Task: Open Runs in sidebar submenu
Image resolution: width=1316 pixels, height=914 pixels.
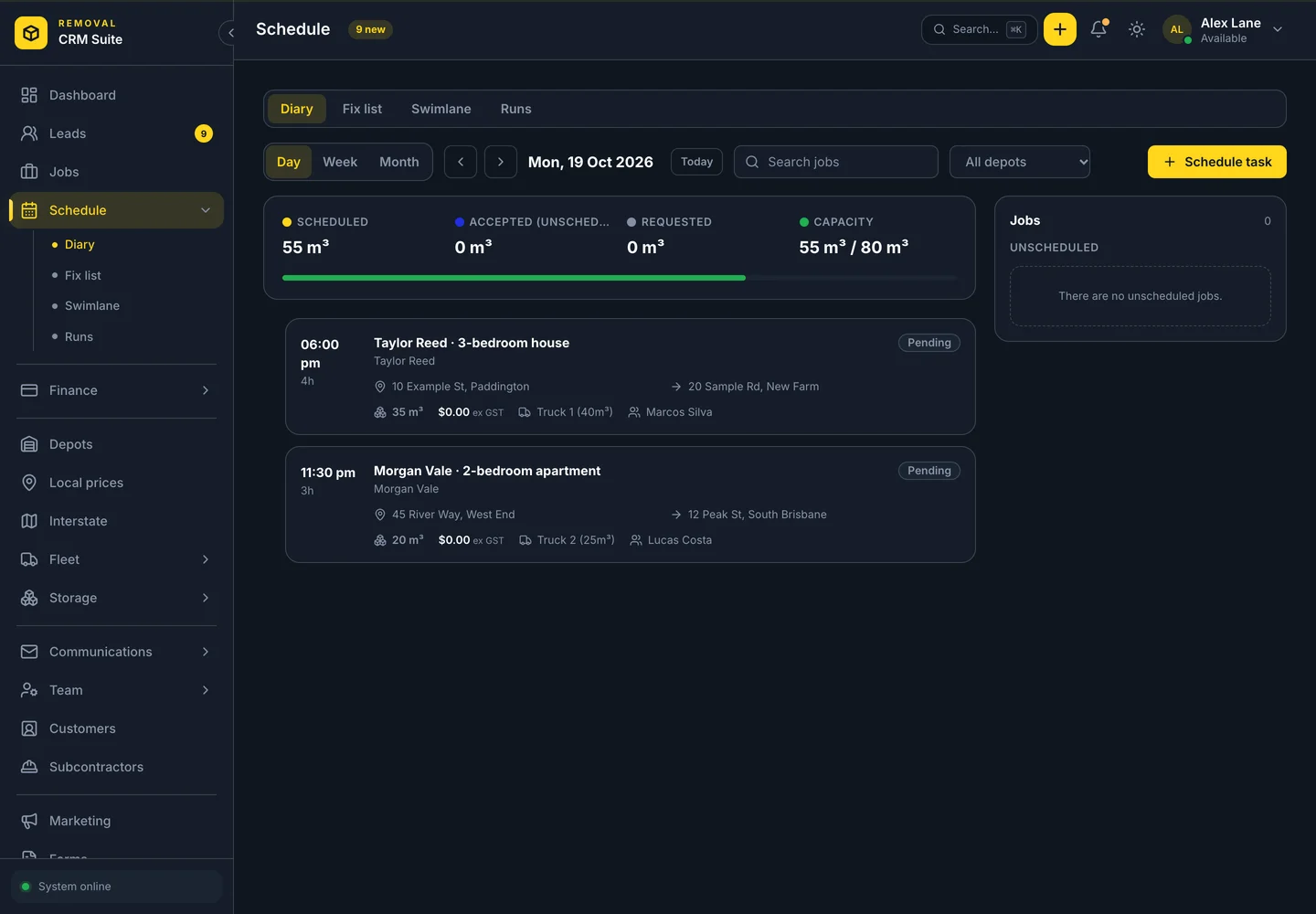Action: (79, 336)
